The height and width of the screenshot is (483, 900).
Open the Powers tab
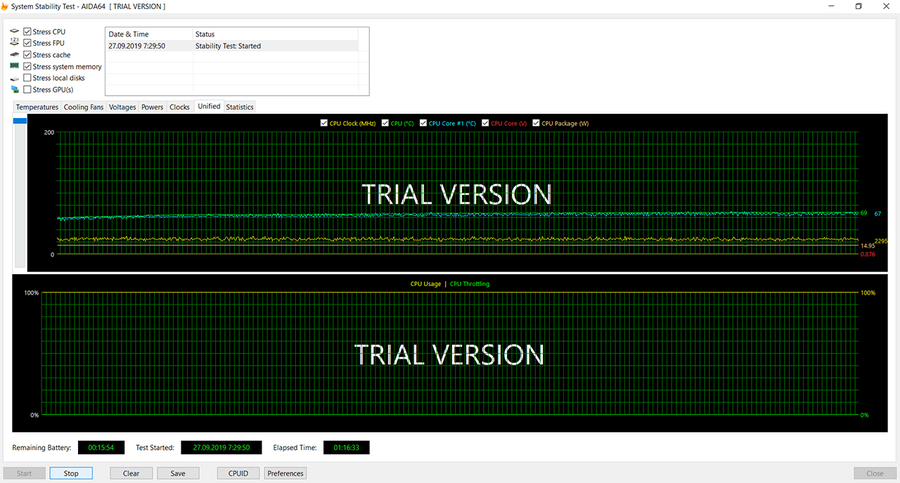click(x=152, y=107)
